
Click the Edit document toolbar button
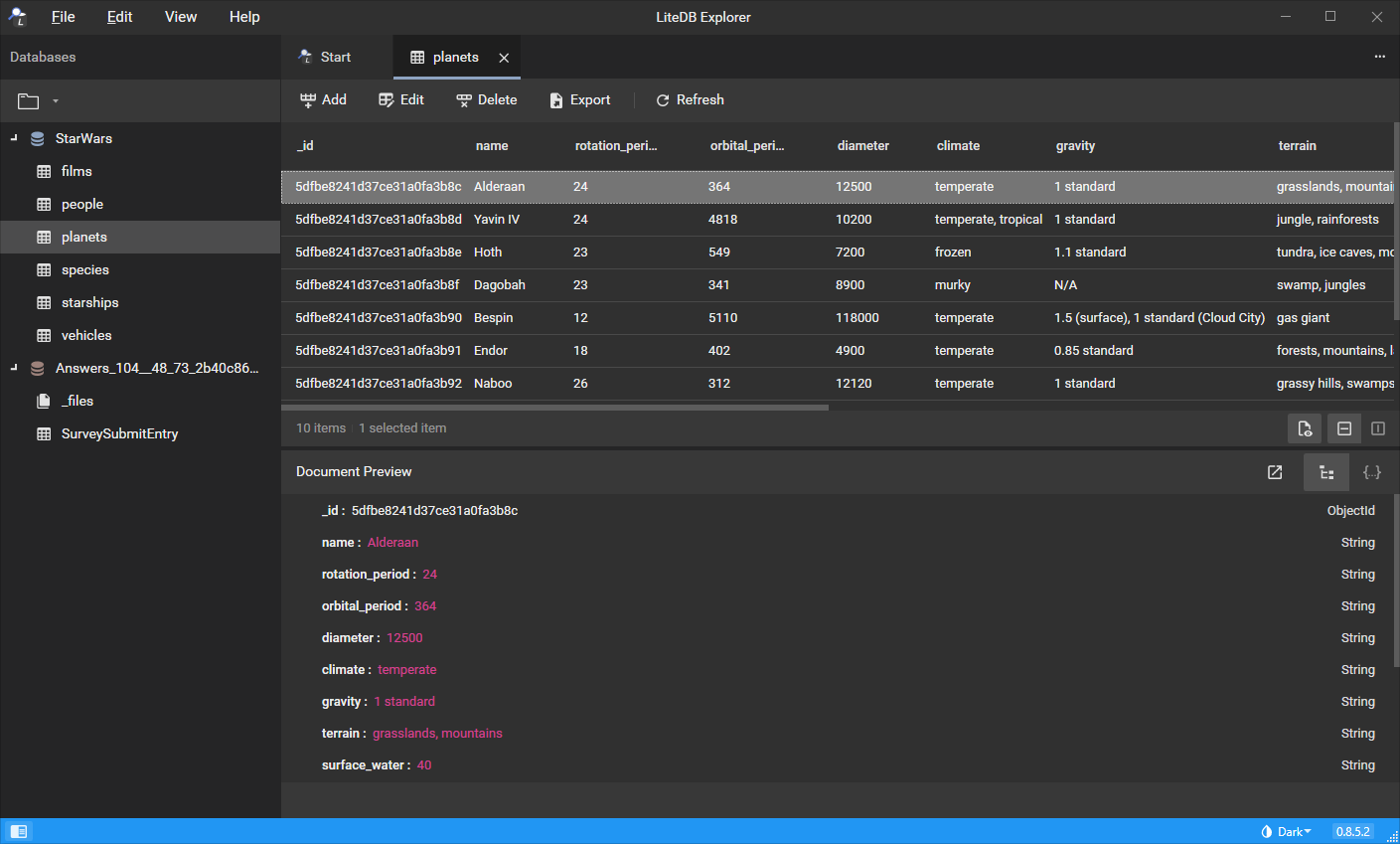click(401, 100)
